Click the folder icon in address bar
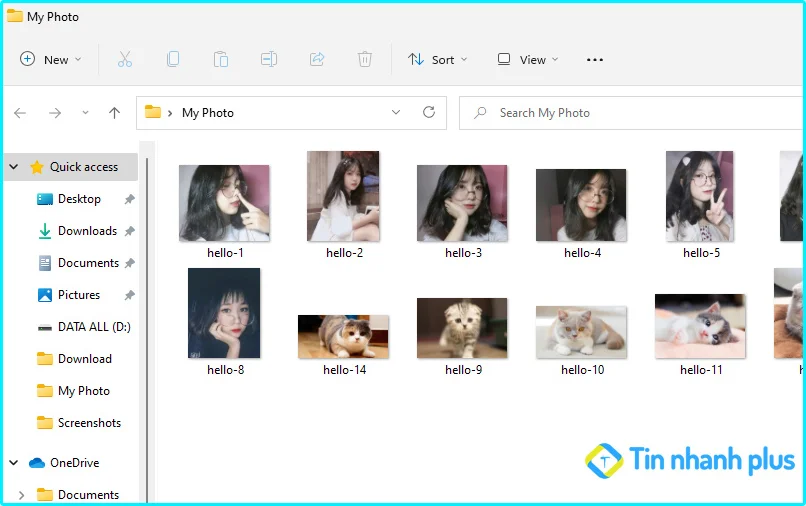The width and height of the screenshot is (806, 506). coord(153,112)
